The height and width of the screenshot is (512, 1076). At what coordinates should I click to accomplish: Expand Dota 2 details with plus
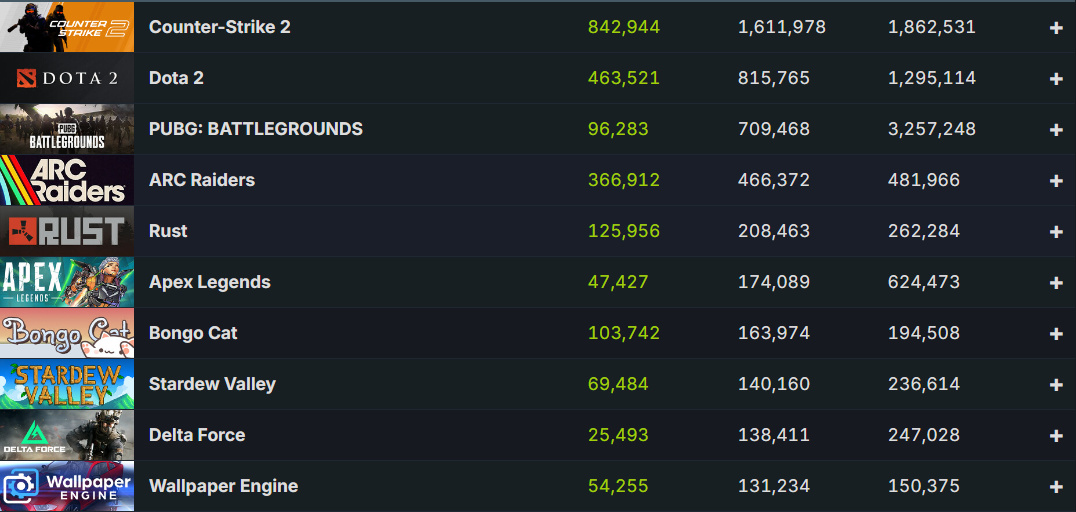click(1056, 79)
